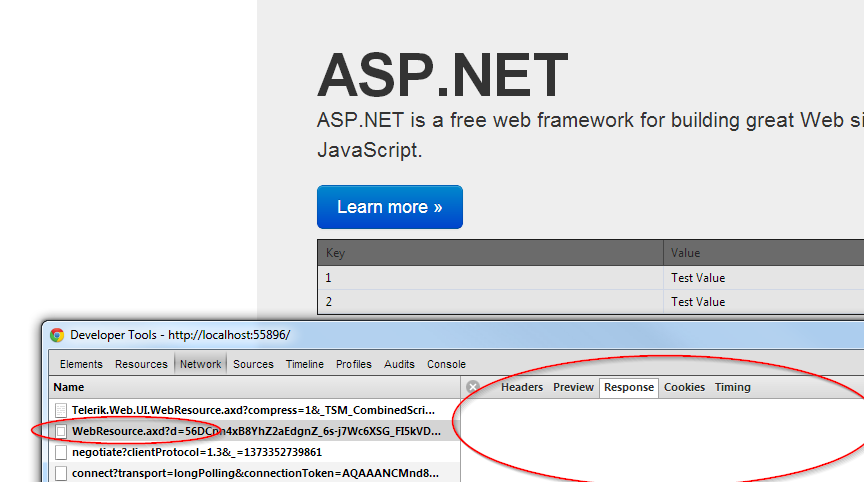Select the Audits tab
This screenshot has height=482, width=864.
coord(399,364)
